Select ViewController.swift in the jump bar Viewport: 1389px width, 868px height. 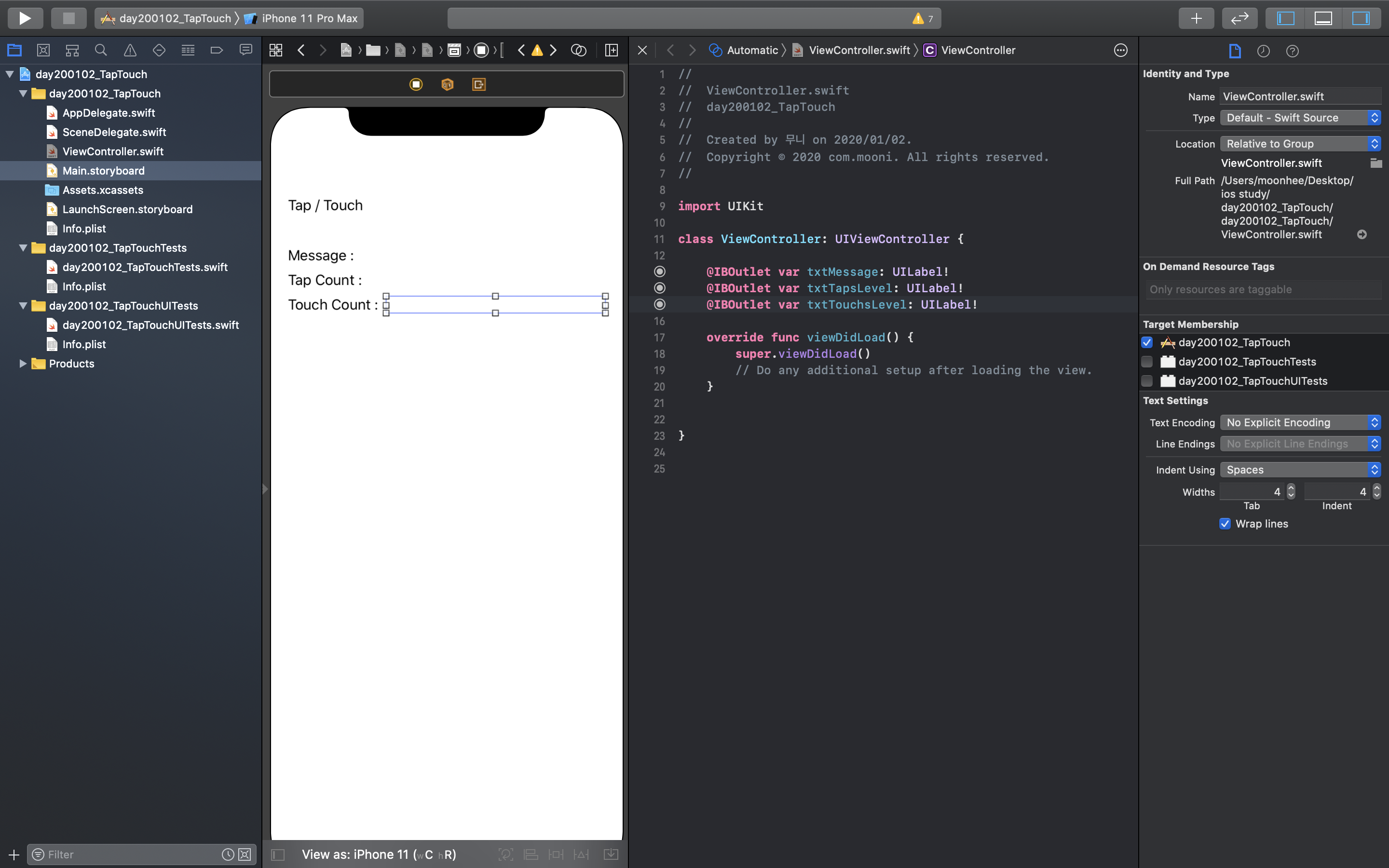(858, 50)
